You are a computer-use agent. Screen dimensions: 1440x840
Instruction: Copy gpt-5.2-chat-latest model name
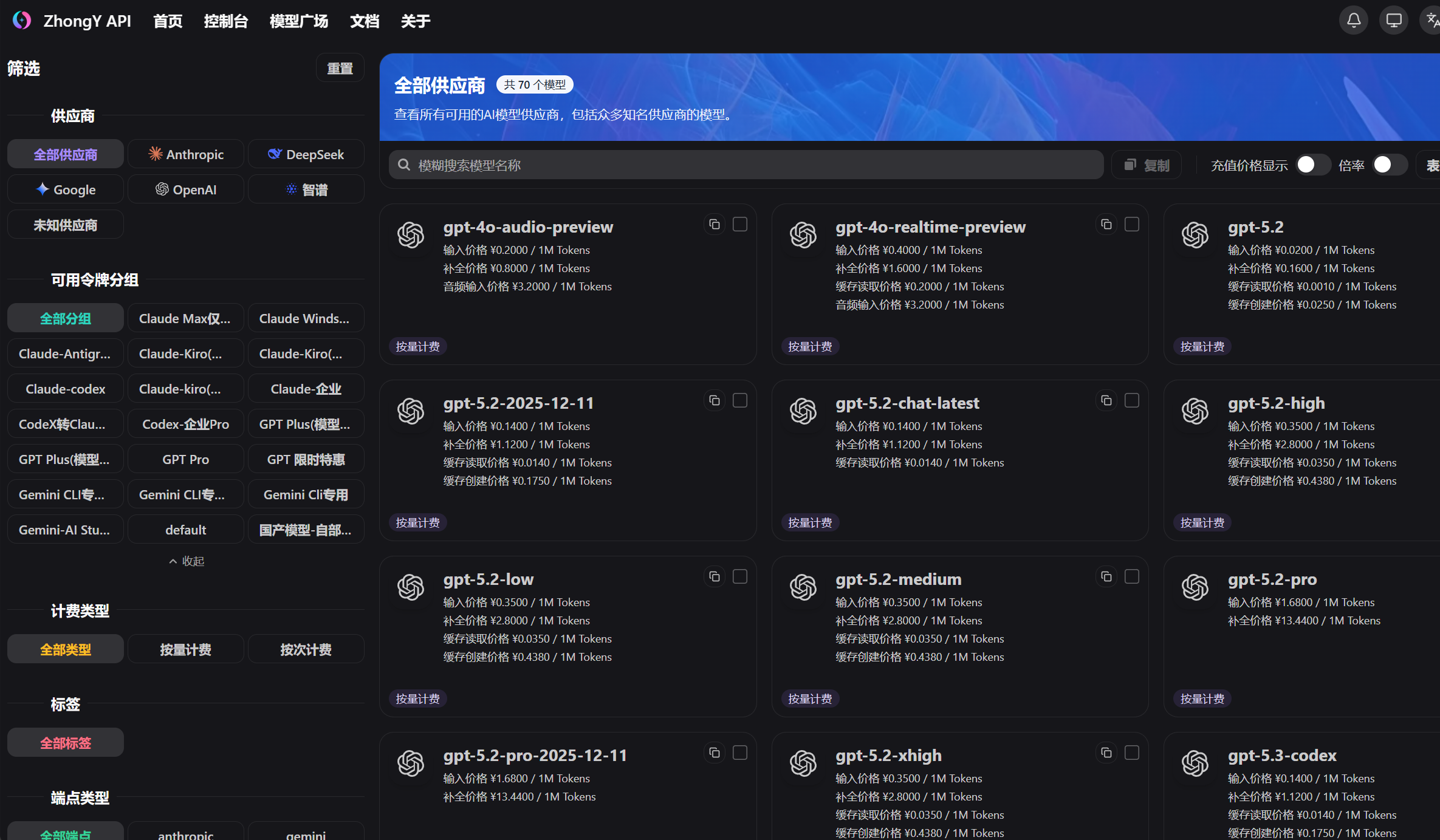pyautogui.click(x=1106, y=400)
